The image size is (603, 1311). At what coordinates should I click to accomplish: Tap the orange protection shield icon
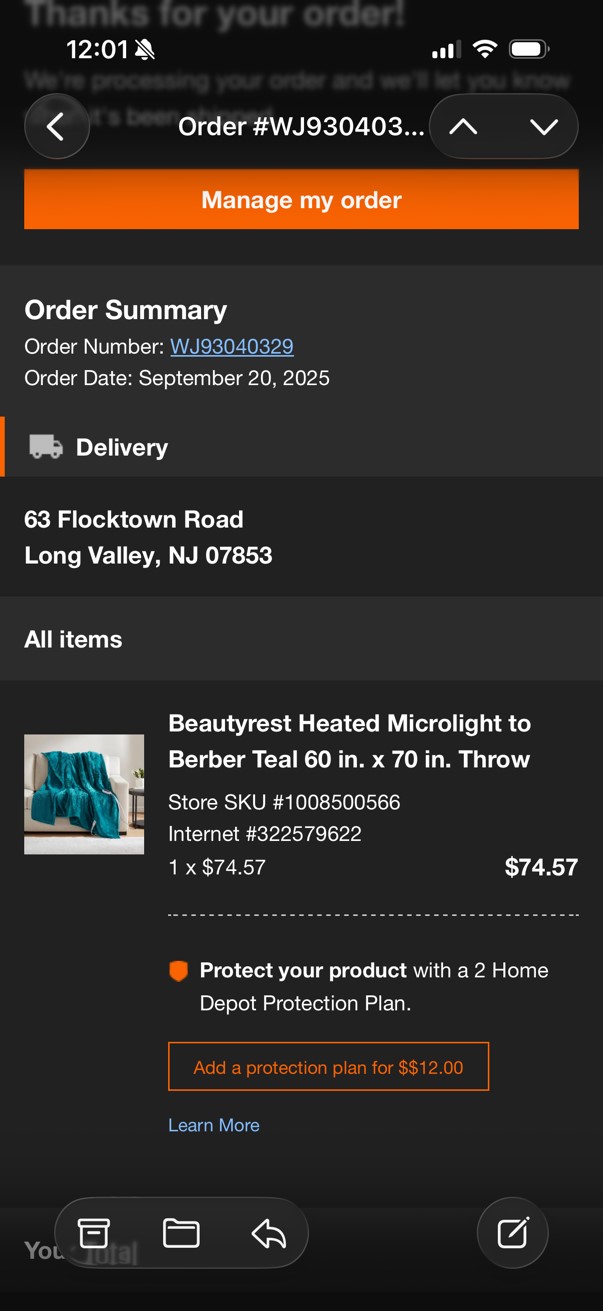(178, 971)
